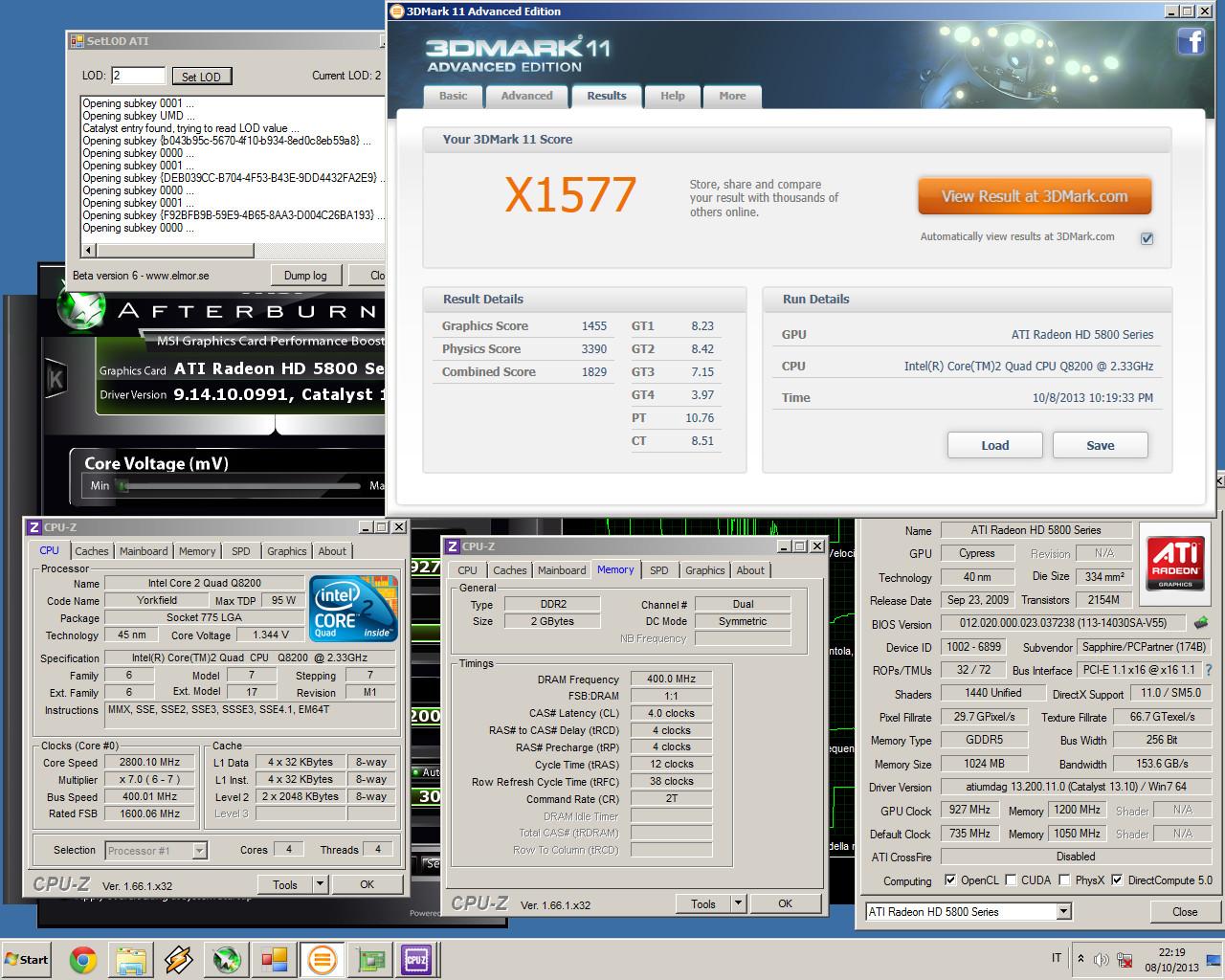Open the red-and-yellow squares taskbar icon

275,959
